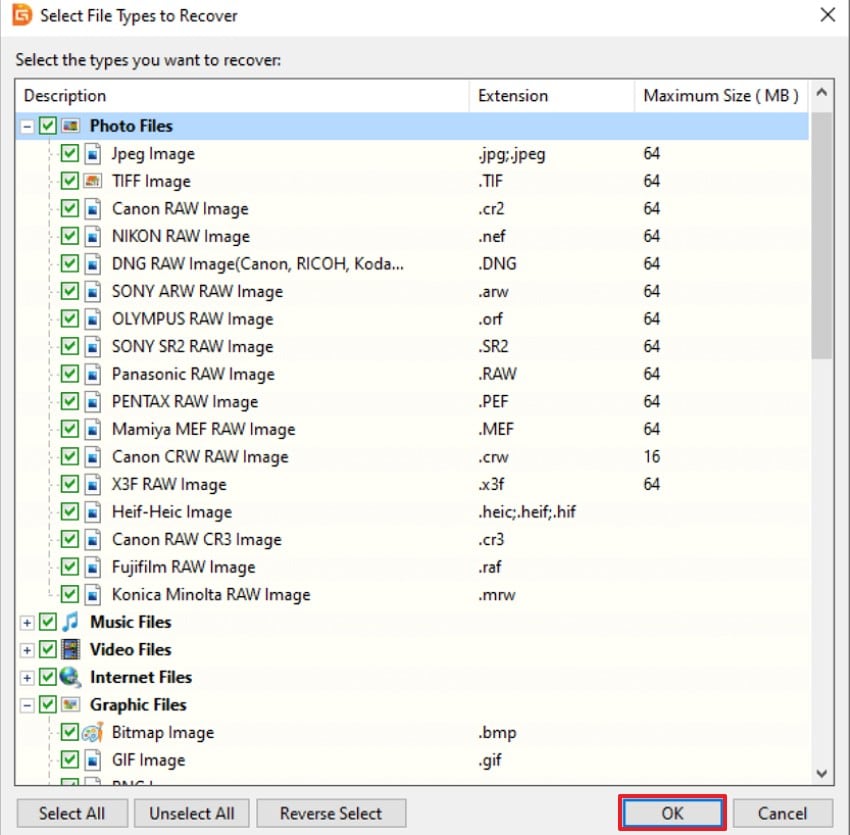Click the Internet Files globe icon
The height and width of the screenshot is (835, 850).
pyautogui.click(x=70, y=677)
